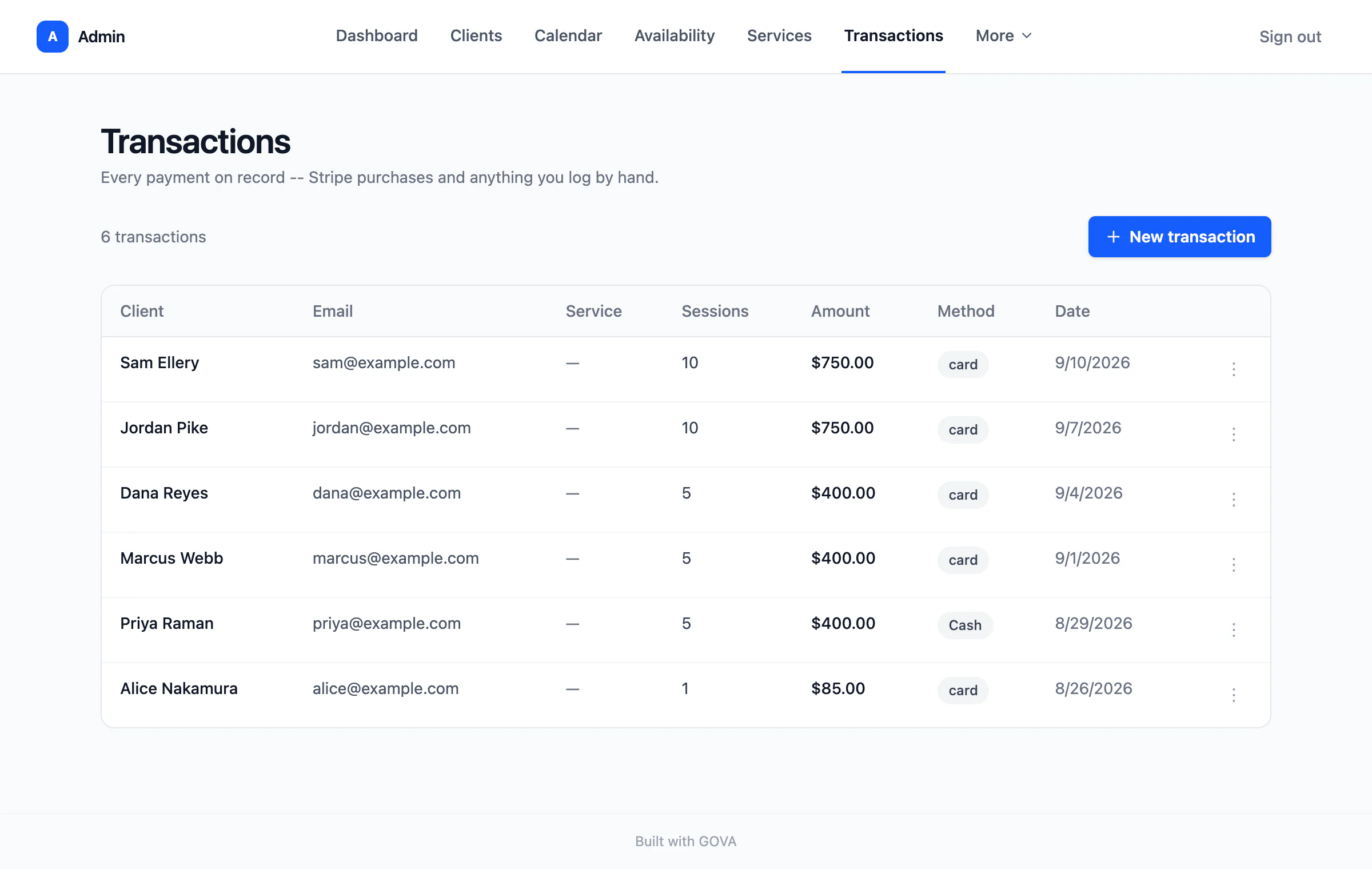Screen dimensions: 1372x869
Task: Click the Email column header
Action: (x=333, y=311)
